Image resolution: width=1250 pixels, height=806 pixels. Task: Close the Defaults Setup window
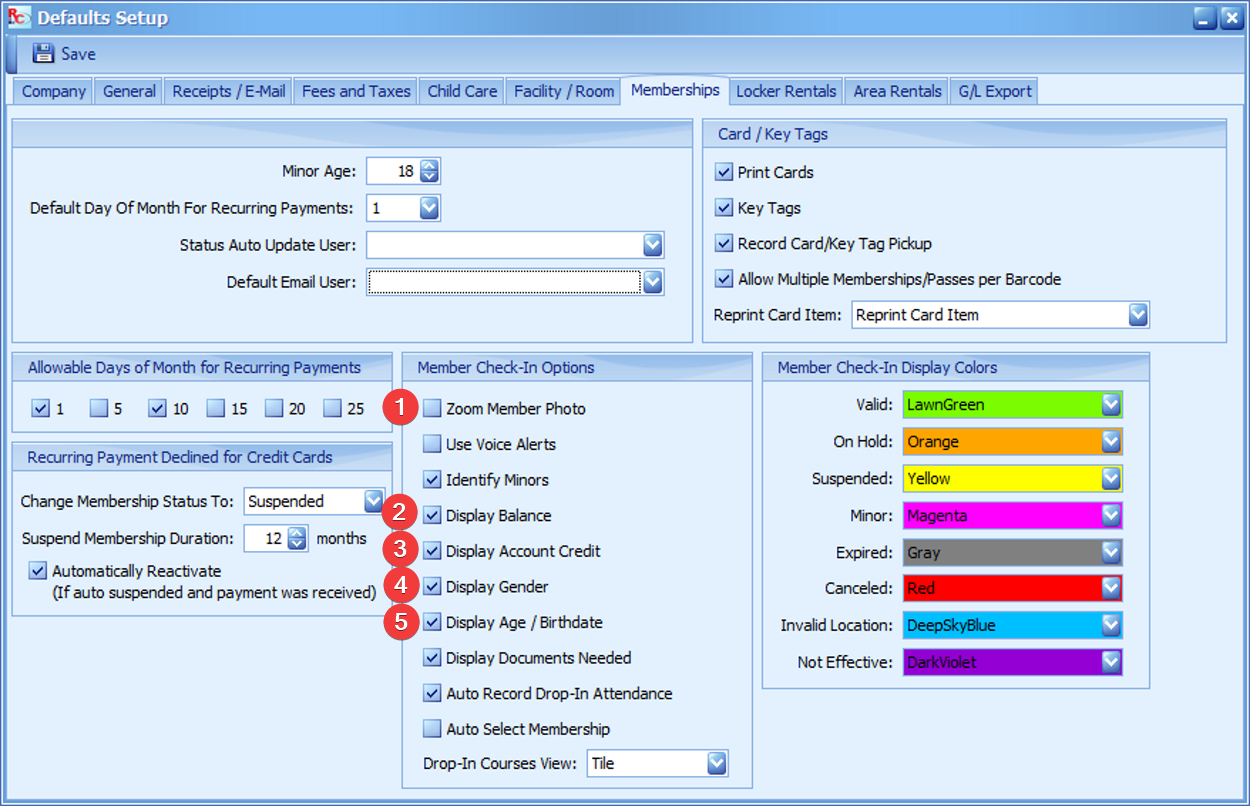(x=1230, y=17)
